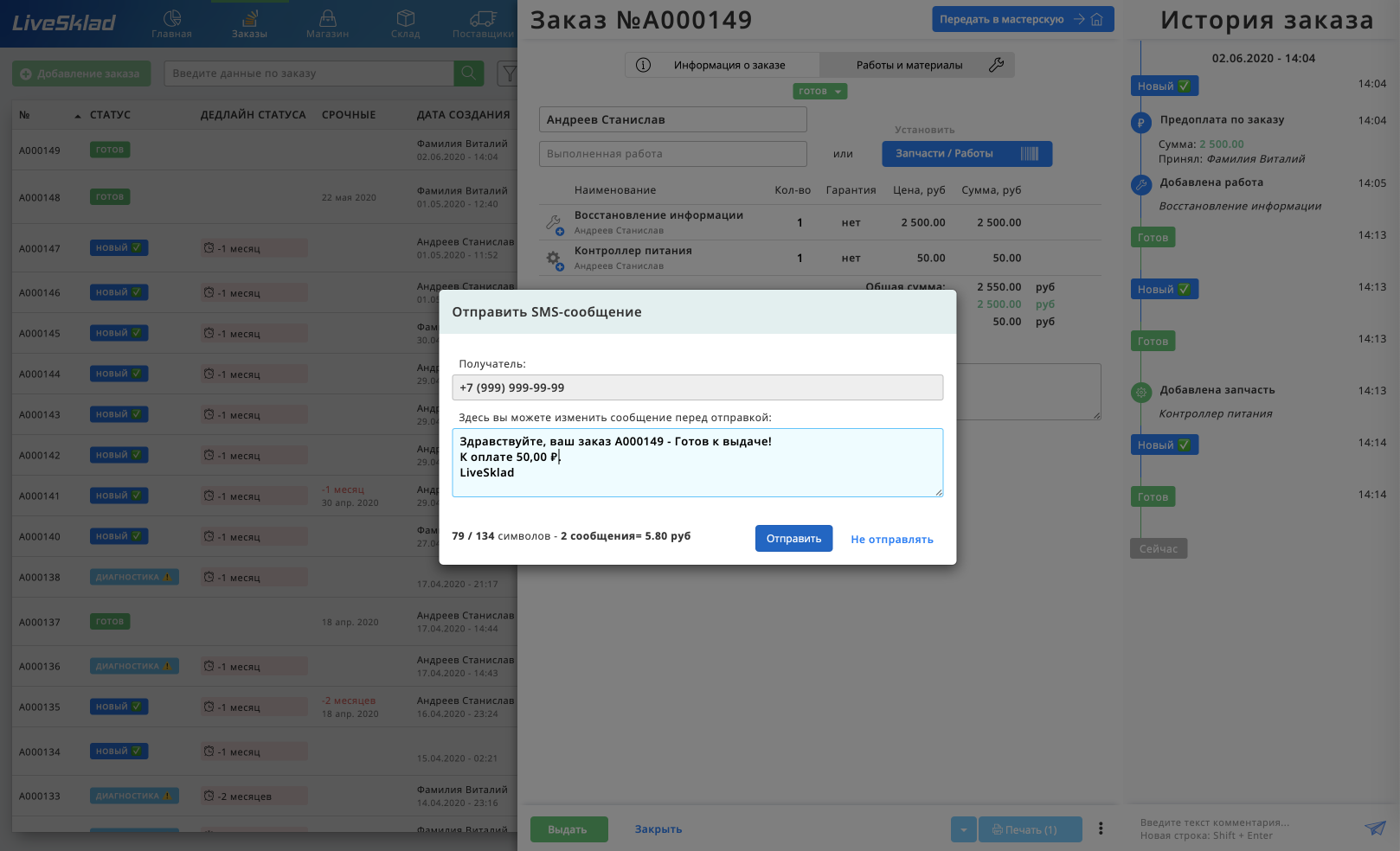Viewport: 1400px width, 851px height.
Task: Expand the готов status dropdown
Action: 820,91
